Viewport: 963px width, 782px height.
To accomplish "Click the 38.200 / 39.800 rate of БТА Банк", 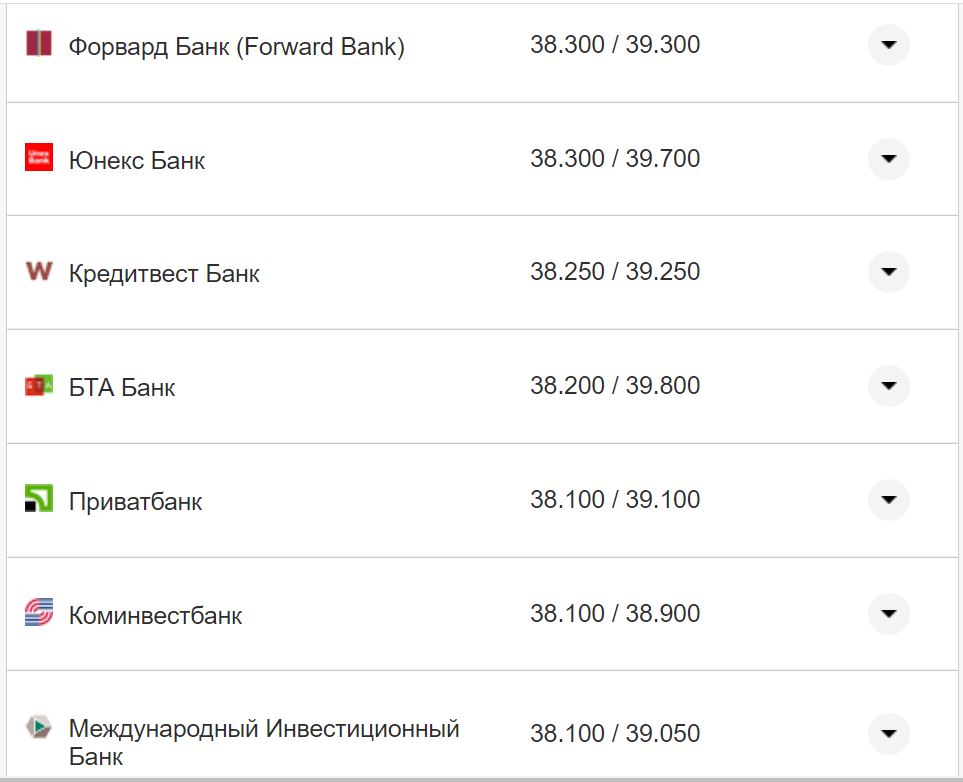I will pos(616,384).
